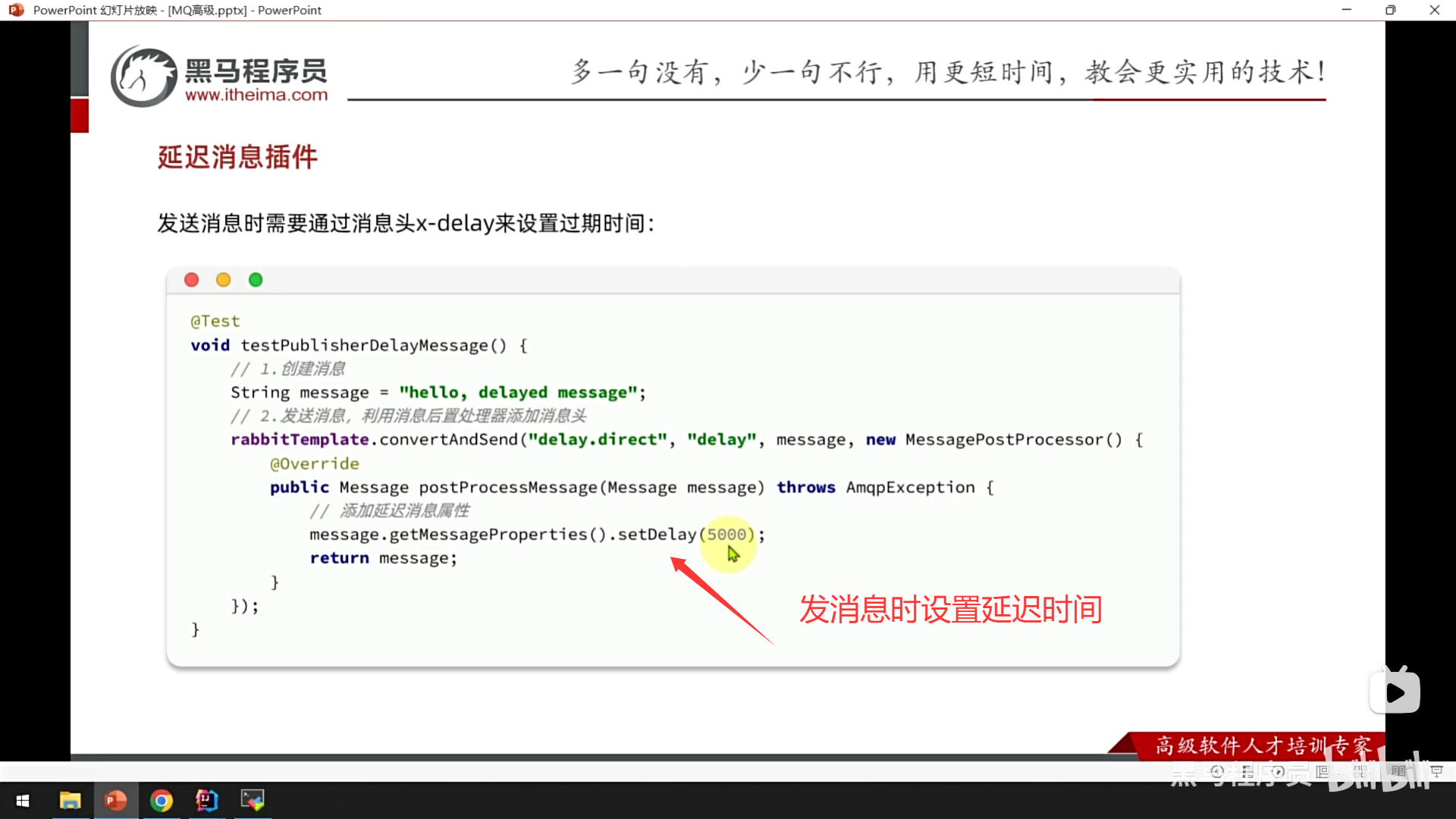Image resolution: width=1456 pixels, height=819 pixels.
Task: Switch to Reading View icon
Action: coord(1399,771)
